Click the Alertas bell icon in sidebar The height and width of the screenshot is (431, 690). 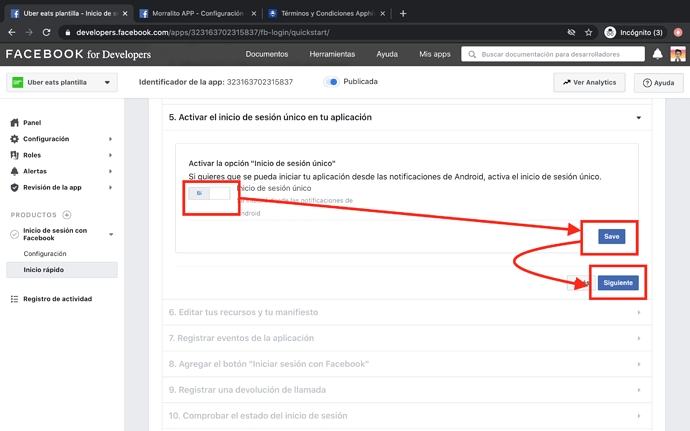pyautogui.click(x=14, y=171)
